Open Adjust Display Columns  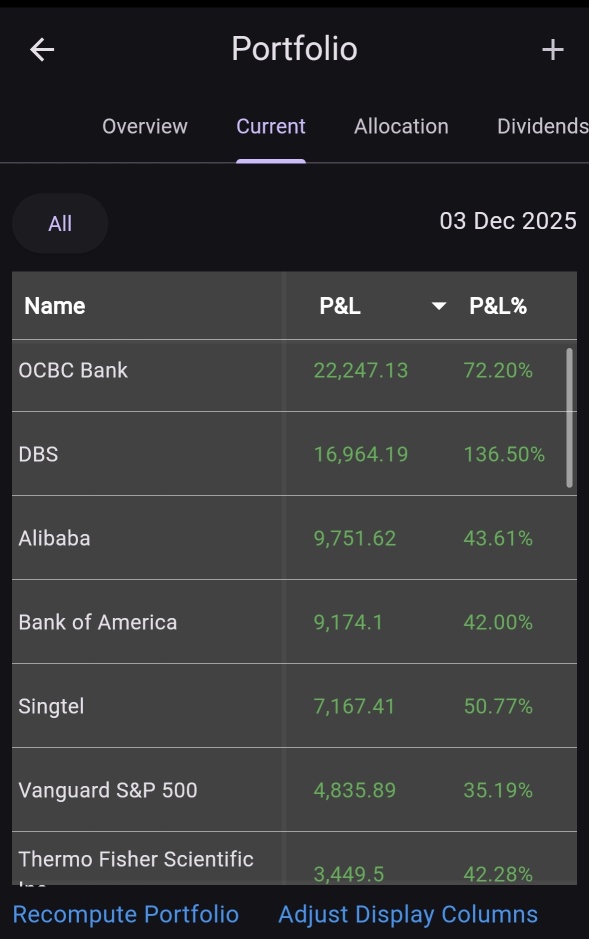coord(408,914)
